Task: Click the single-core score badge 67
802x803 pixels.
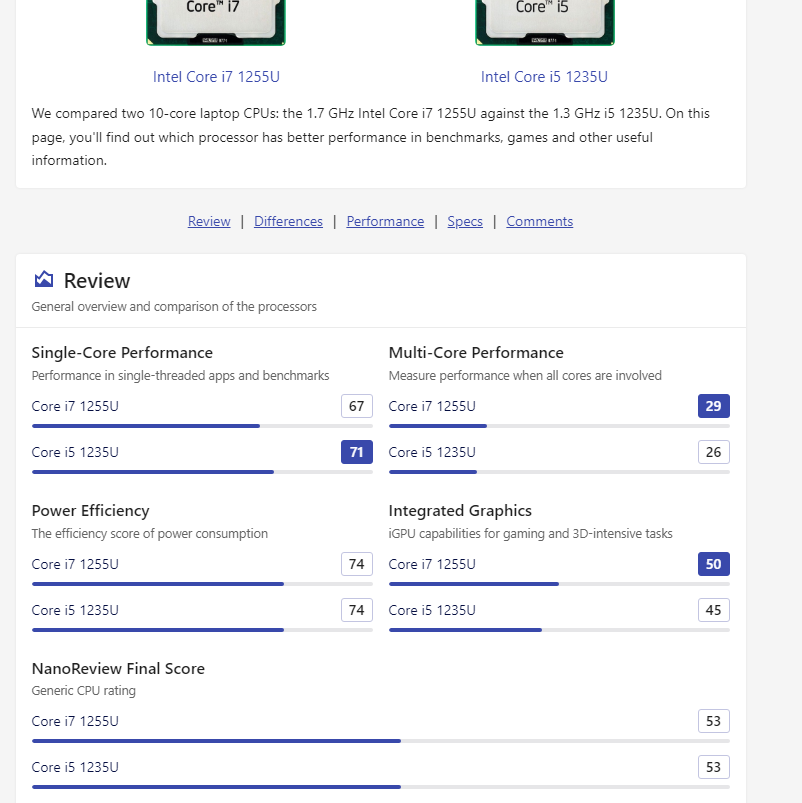Action: 356,406
